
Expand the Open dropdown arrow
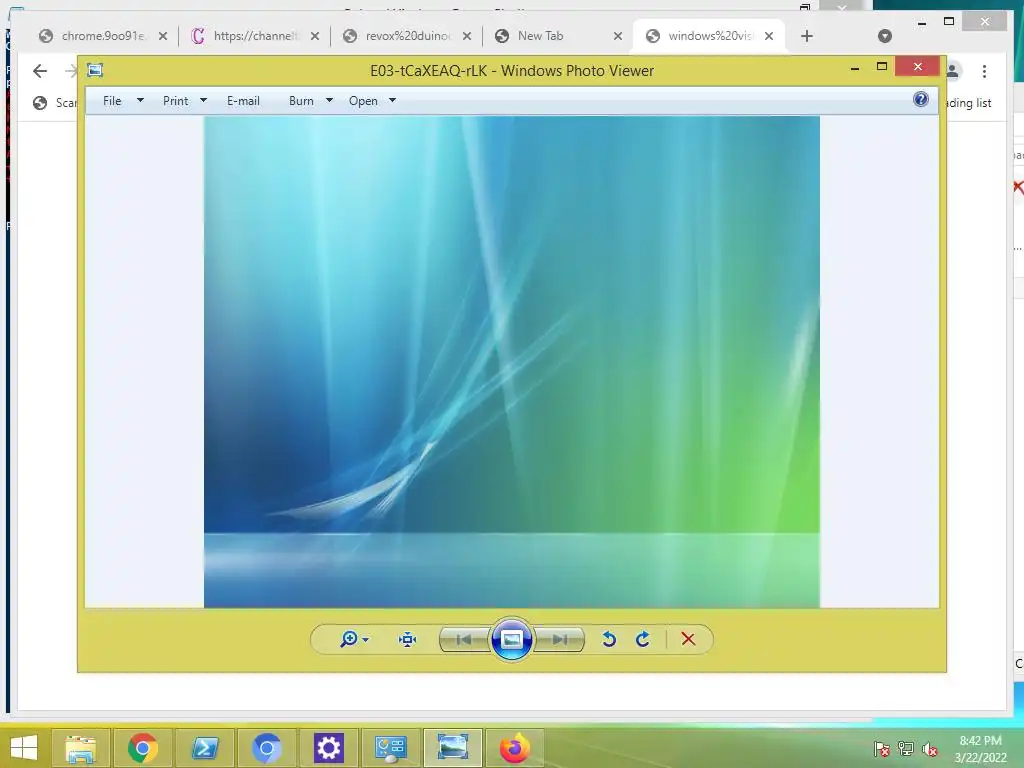pos(392,101)
